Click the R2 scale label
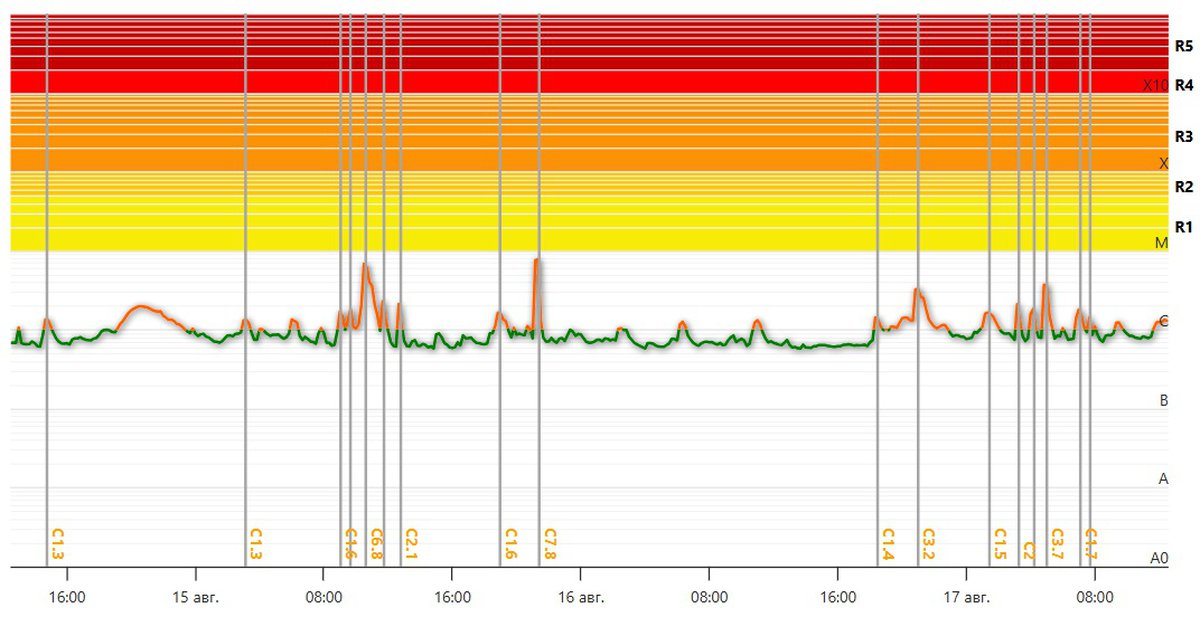1200x617 pixels. coord(1184,187)
